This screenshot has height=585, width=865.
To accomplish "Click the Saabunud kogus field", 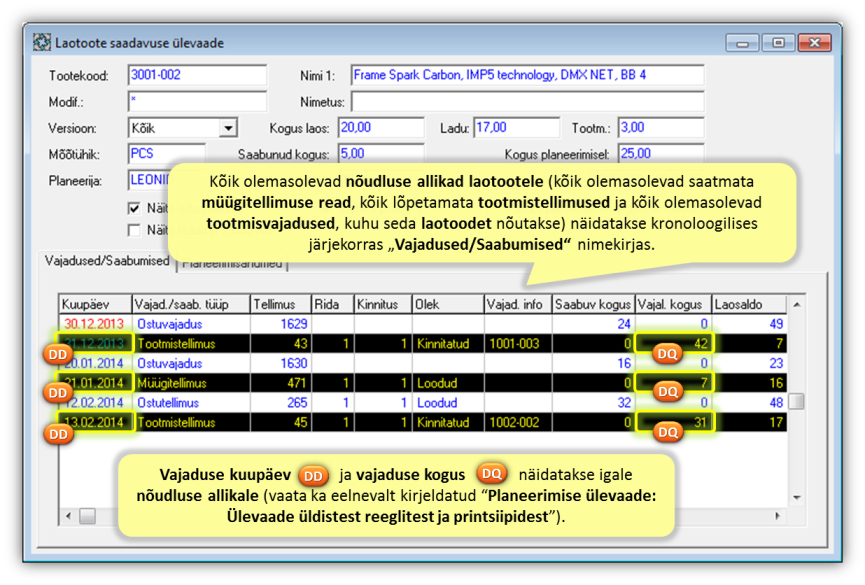I will (x=381, y=153).
